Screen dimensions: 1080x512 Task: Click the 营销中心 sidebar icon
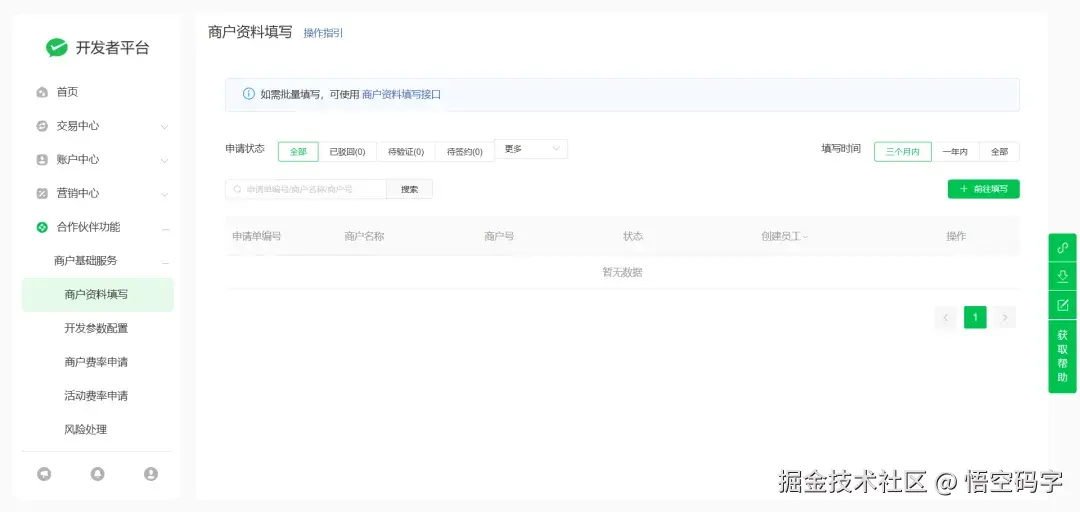pos(42,194)
